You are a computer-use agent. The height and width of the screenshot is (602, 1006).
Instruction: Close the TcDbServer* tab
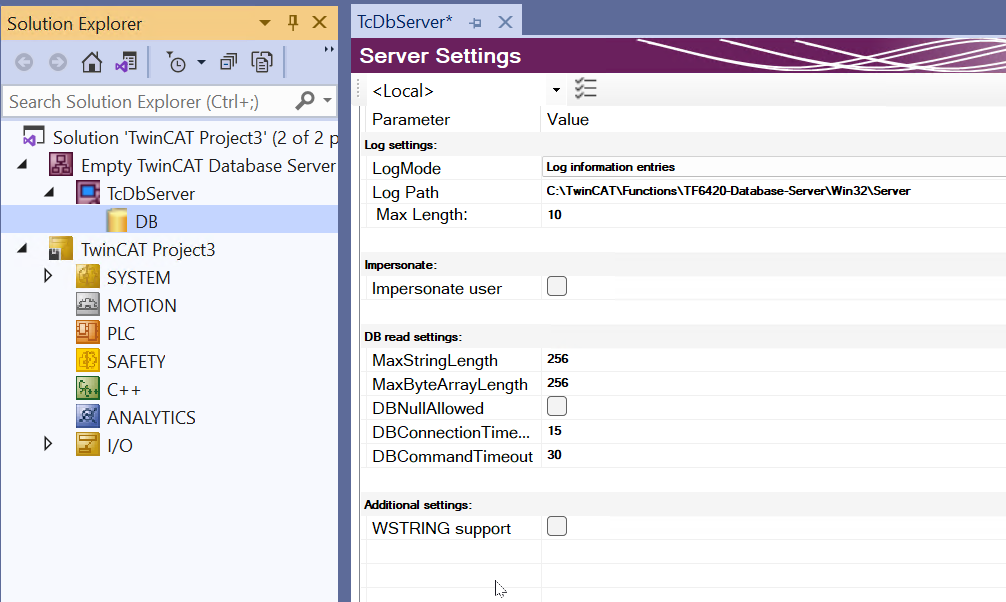tap(506, 22)
